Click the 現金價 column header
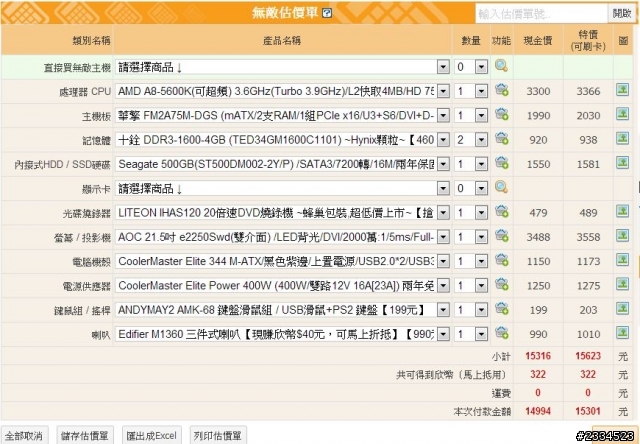The height and width of the screenshot is (444, 640). (x=538, y=40)
